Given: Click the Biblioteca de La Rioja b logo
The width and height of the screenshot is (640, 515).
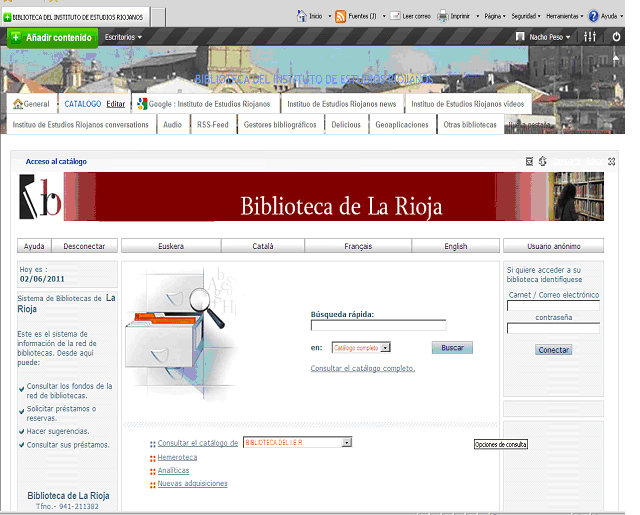Looking at the screenshot, I should [x=40, y=197].
